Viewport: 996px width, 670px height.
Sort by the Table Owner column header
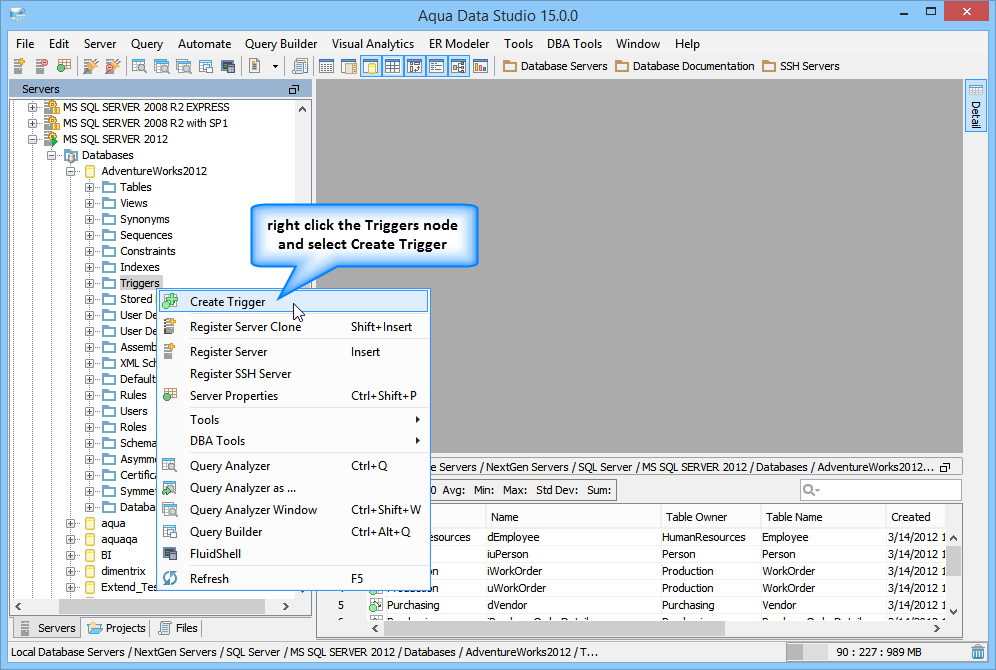point(710,517)
